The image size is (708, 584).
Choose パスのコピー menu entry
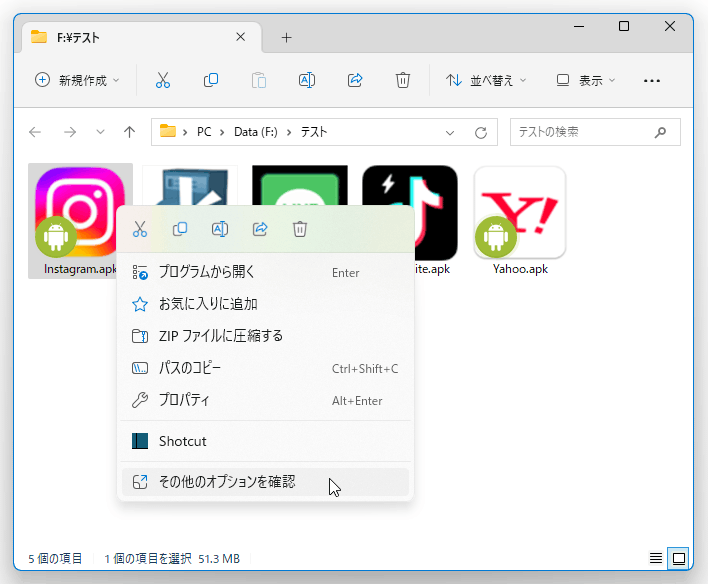point(266,368)
